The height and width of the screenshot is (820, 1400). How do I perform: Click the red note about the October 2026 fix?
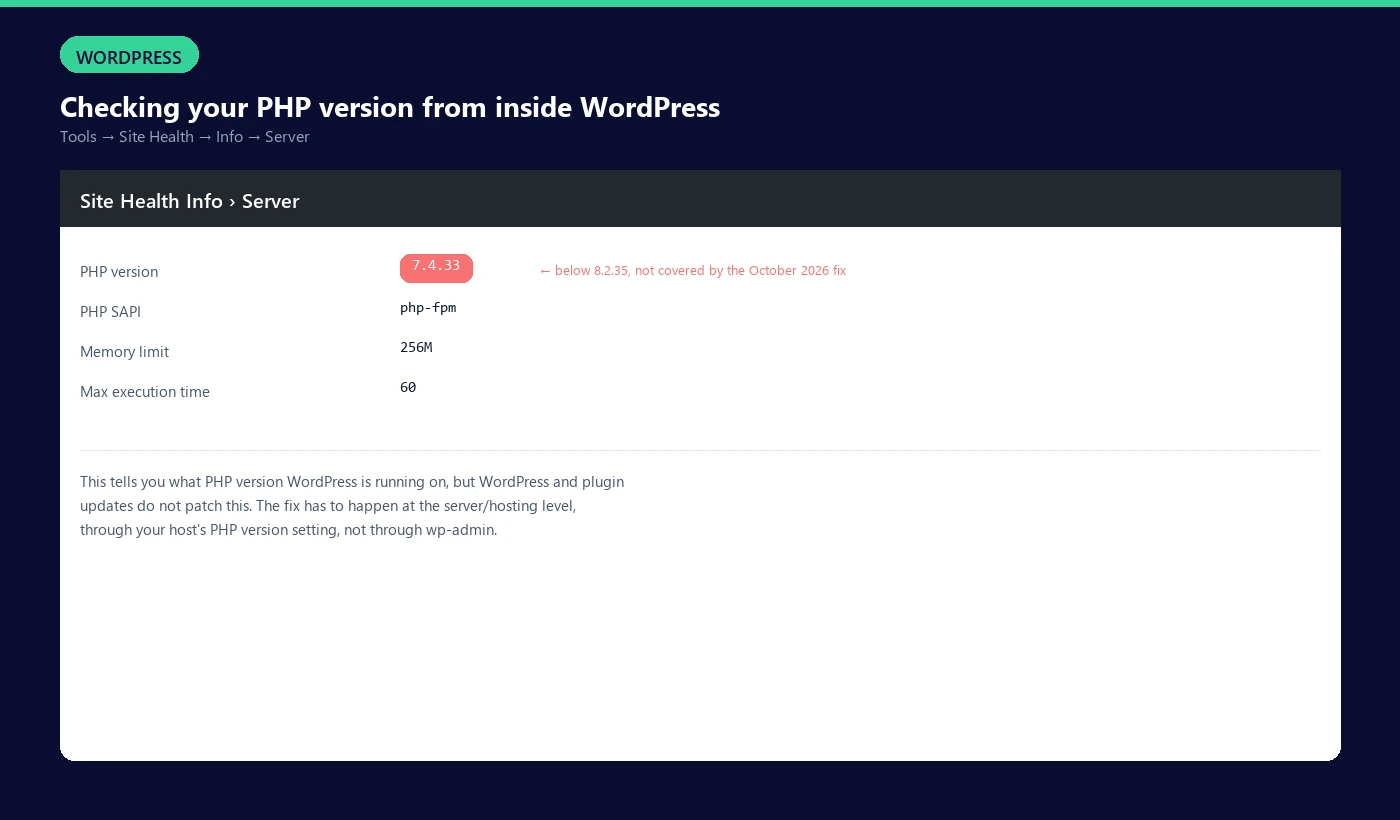click(693, 271)
